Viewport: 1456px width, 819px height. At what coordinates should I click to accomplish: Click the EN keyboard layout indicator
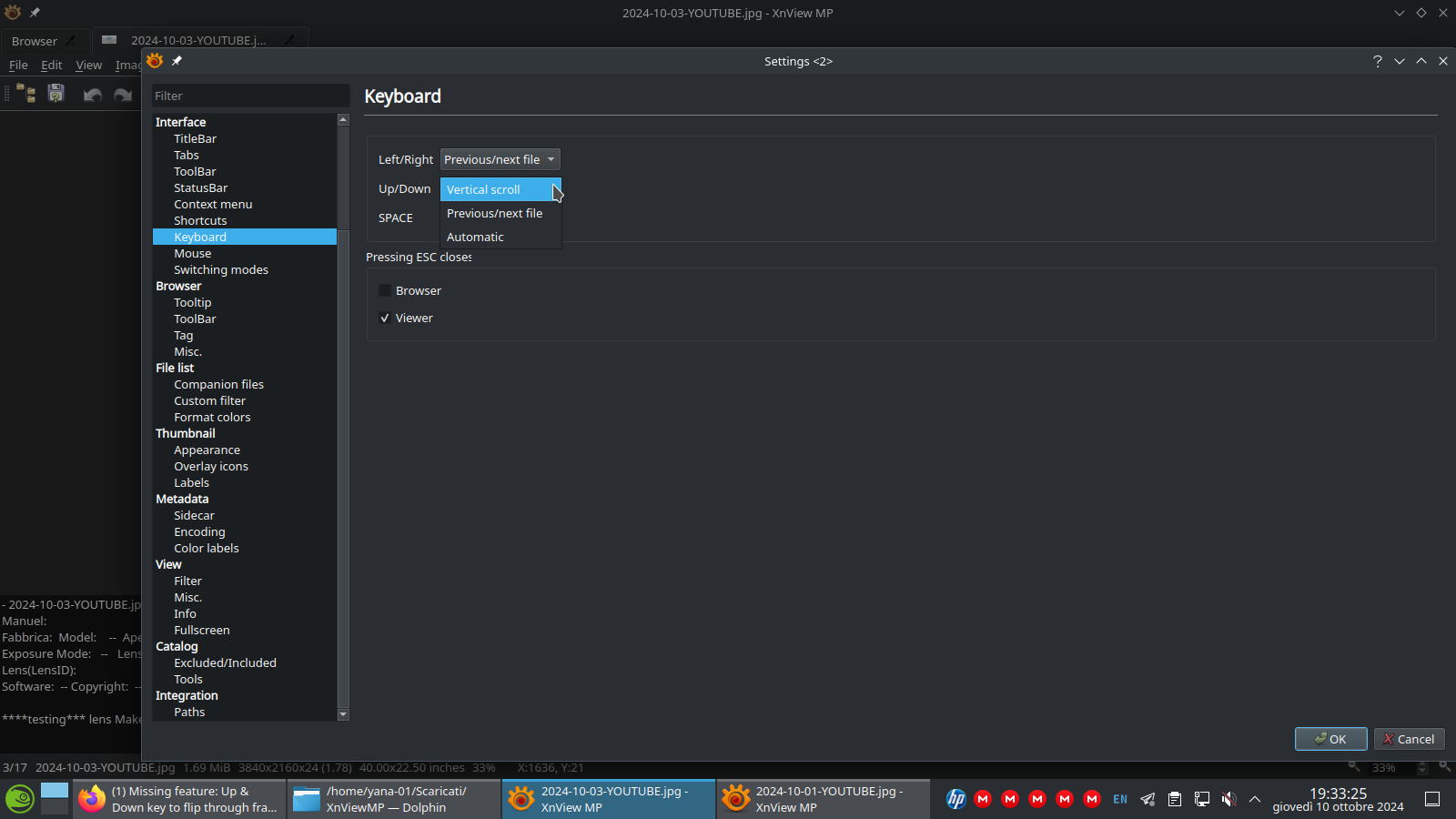[1120, 799]
